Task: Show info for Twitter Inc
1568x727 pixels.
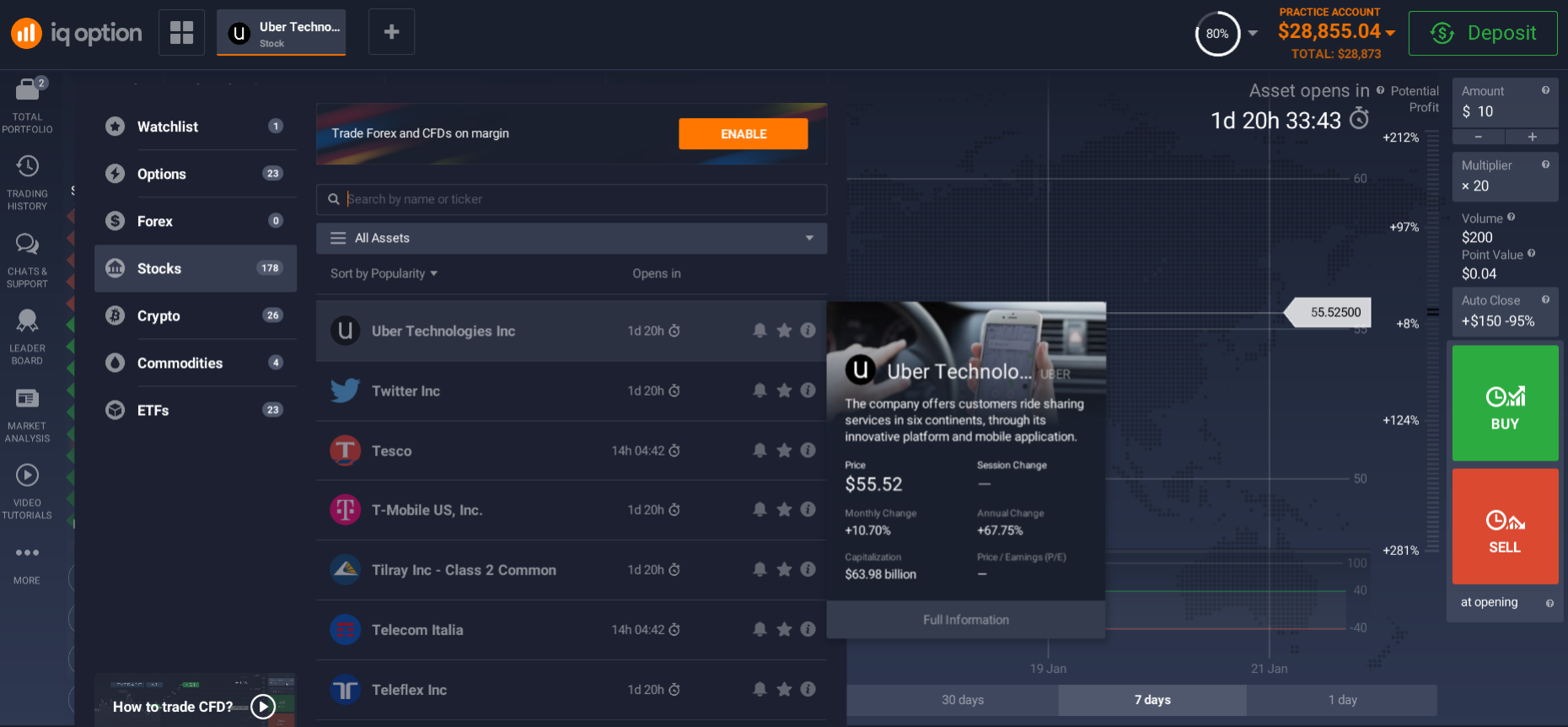Action: 808,390
